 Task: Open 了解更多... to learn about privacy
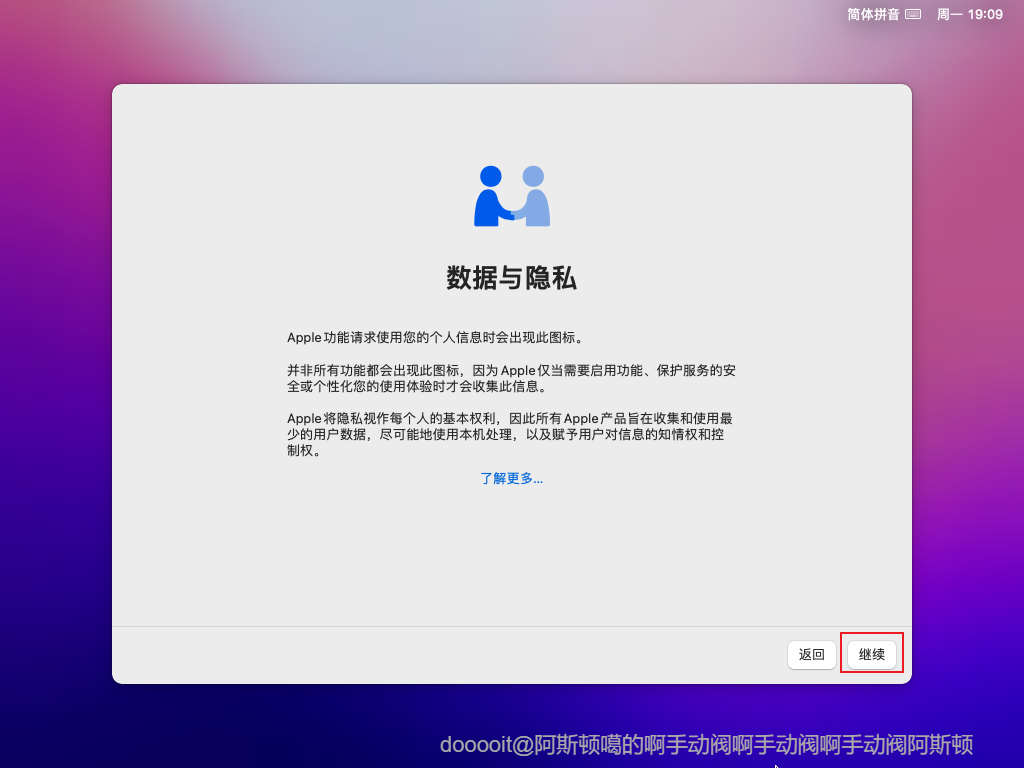click(511, 478)
